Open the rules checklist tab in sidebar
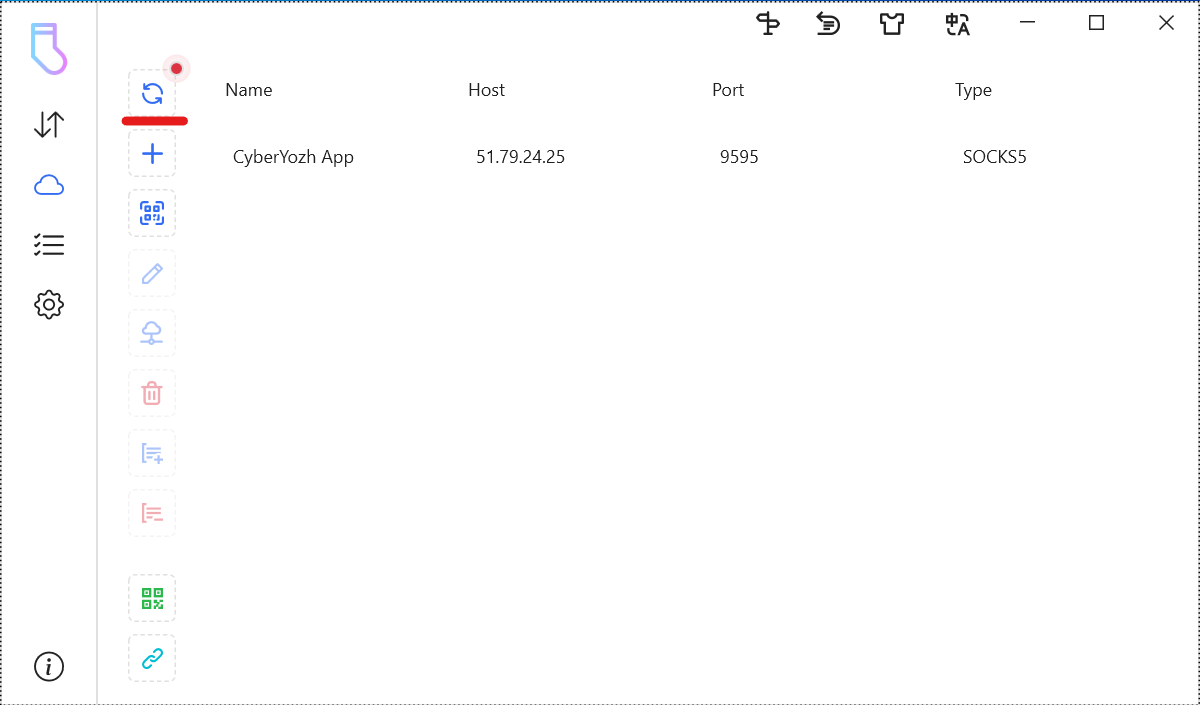The image size is (1200, 705). pyautogui.click(x=49, y=245)
